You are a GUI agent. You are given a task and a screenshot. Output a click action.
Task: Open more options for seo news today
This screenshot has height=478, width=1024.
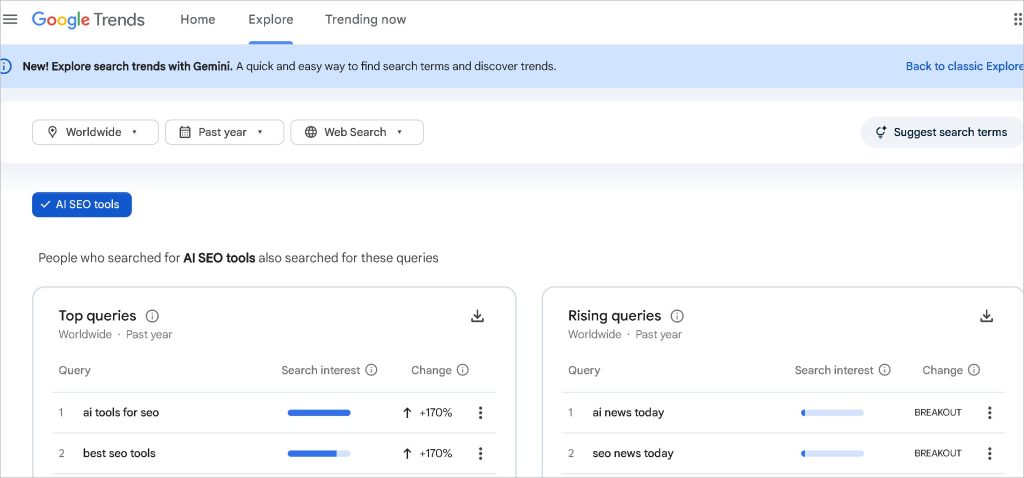click(989, 453)
